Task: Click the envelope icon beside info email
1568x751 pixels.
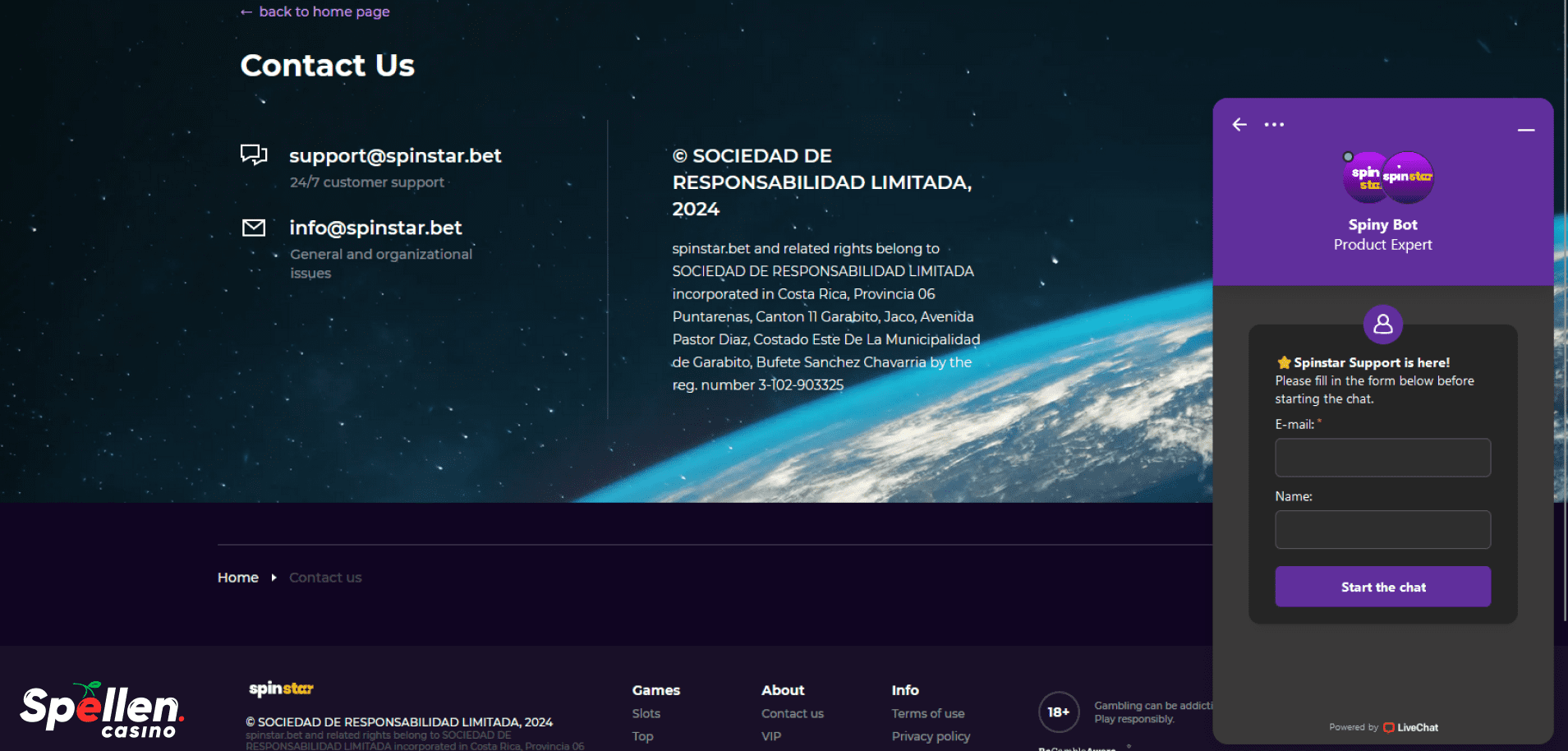Action: click(x=254, y=228)
